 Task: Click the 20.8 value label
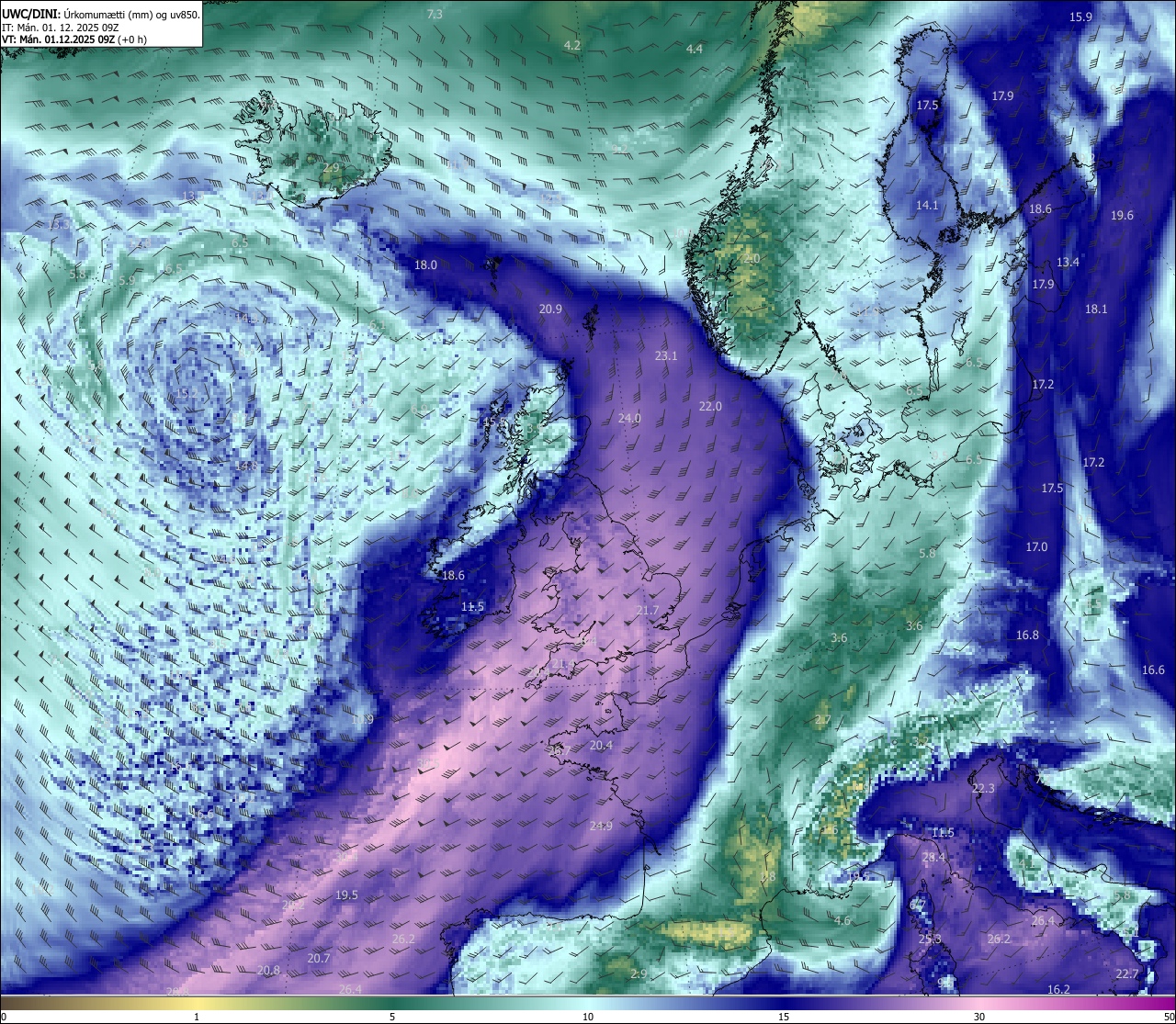(268, 970)
